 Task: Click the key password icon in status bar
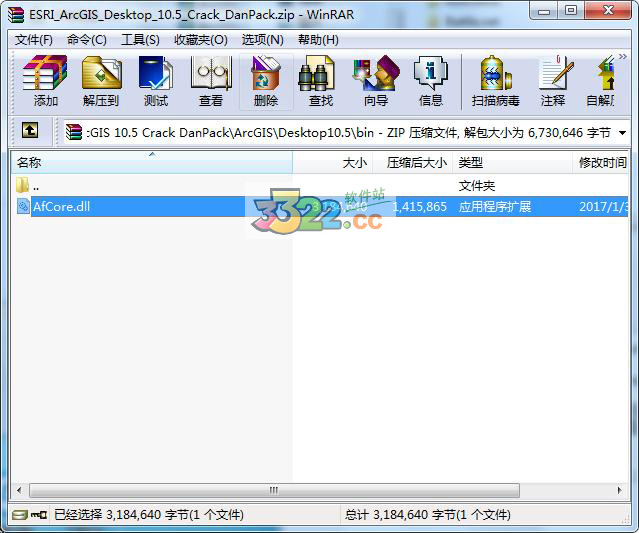39,515
